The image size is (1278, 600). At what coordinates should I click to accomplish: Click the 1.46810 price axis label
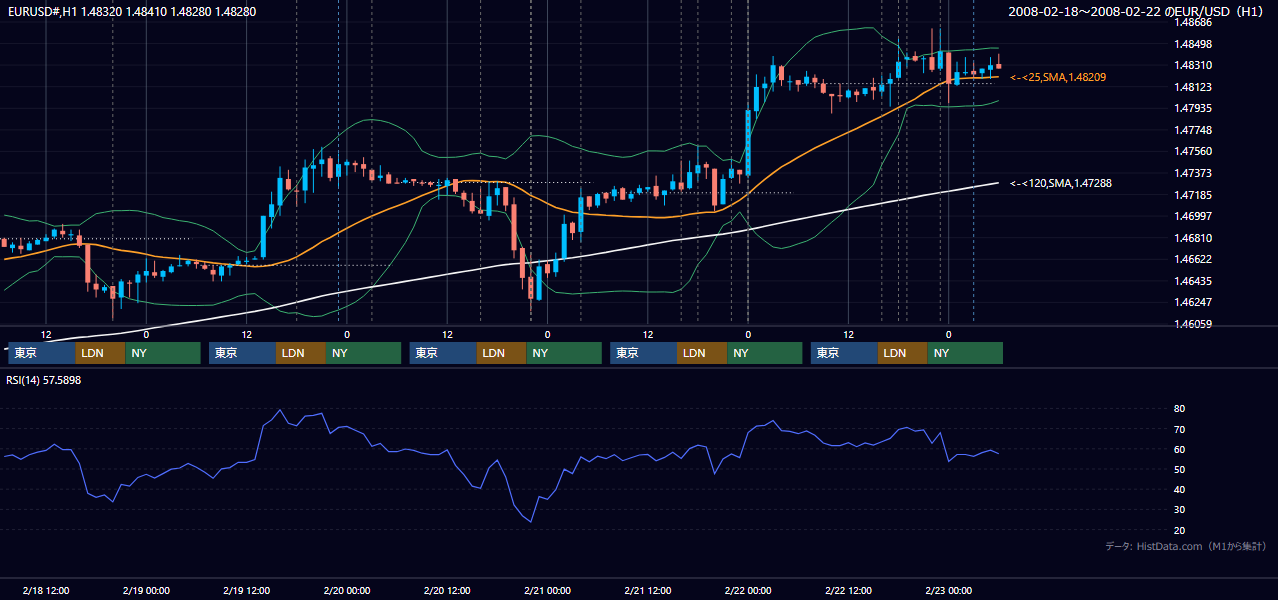tap(1192, 238)
